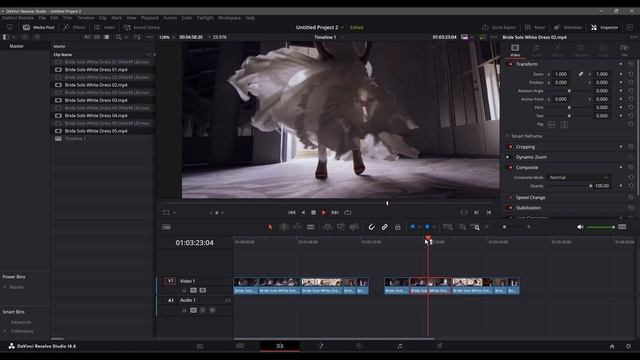The image size is (640, 360).
Task: Switch to the Inspector File tab
Action: click(624, 50)
